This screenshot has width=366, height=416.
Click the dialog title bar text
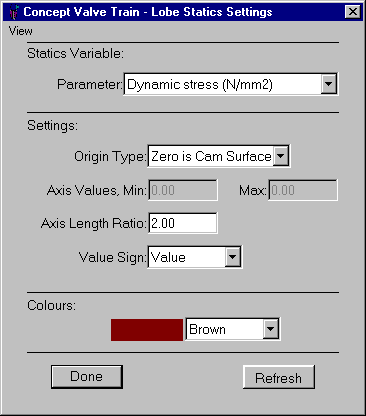[148, 12]
